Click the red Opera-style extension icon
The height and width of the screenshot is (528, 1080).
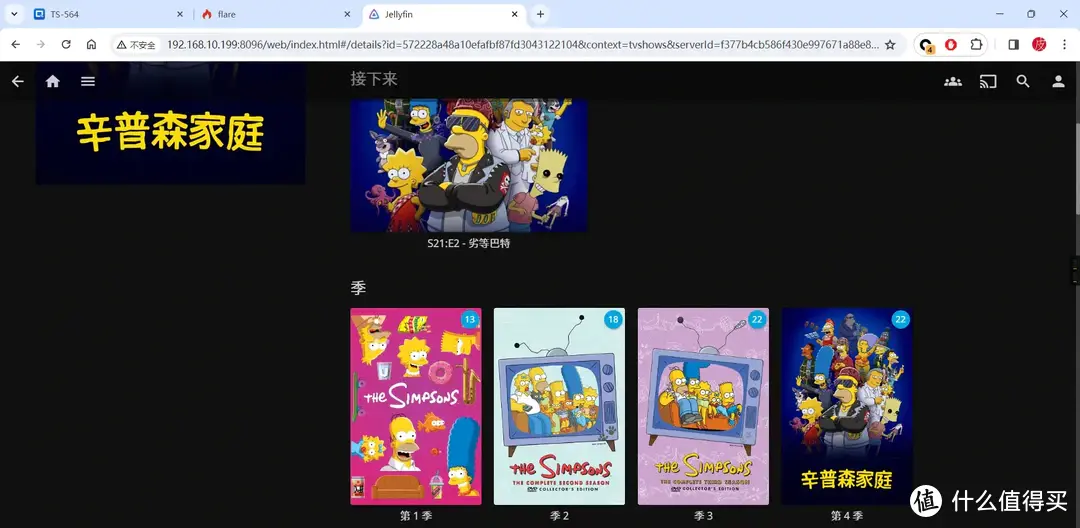click(x=951, y=45)
